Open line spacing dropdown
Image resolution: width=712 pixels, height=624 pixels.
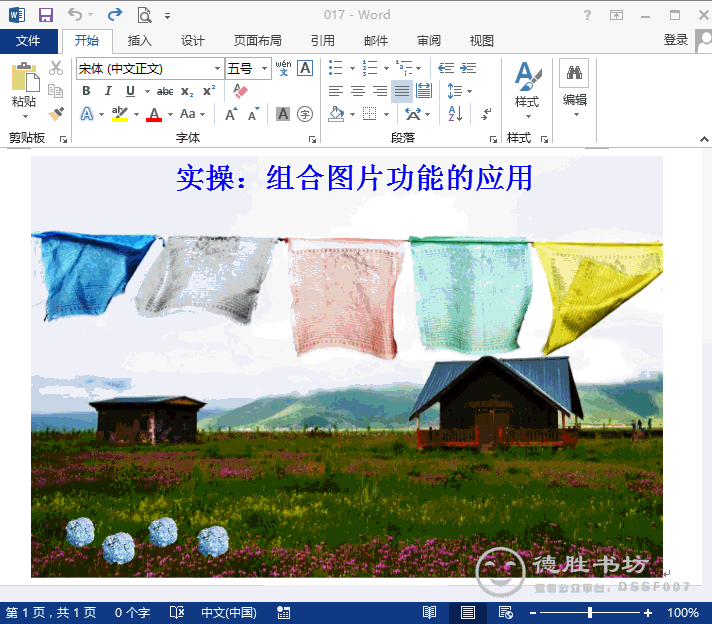tap(460, 91)
